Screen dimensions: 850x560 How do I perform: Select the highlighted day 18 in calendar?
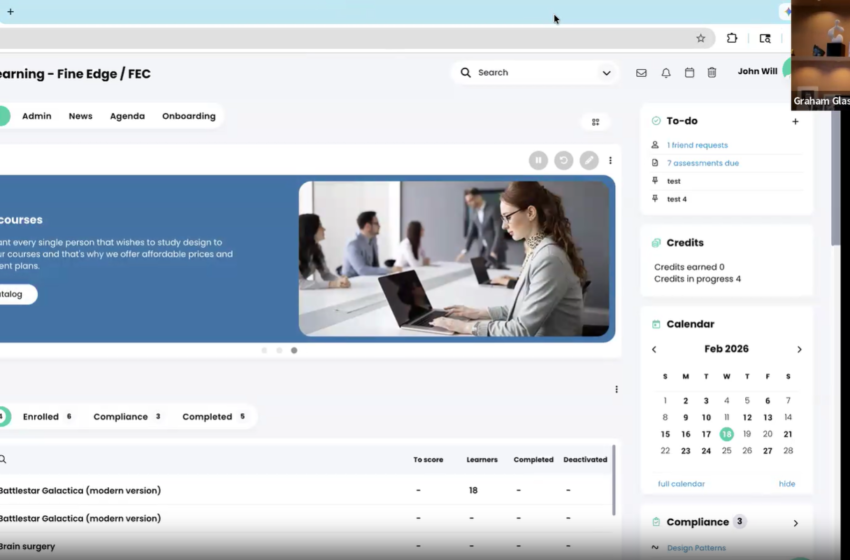[x=726, y=434]
